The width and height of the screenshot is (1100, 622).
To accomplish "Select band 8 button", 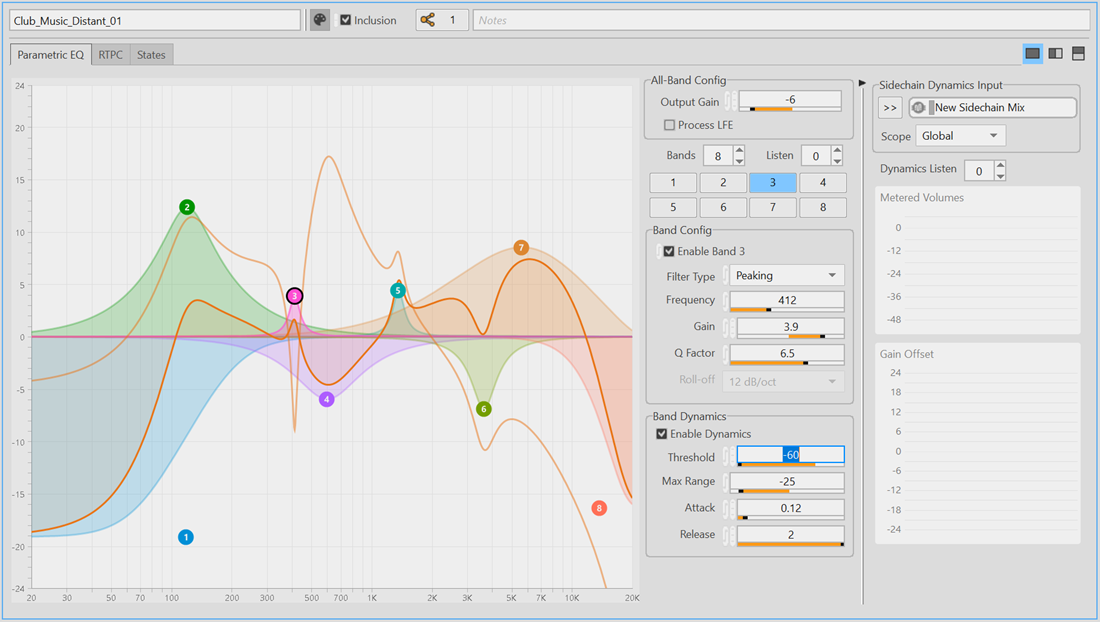I will (823, 207).
